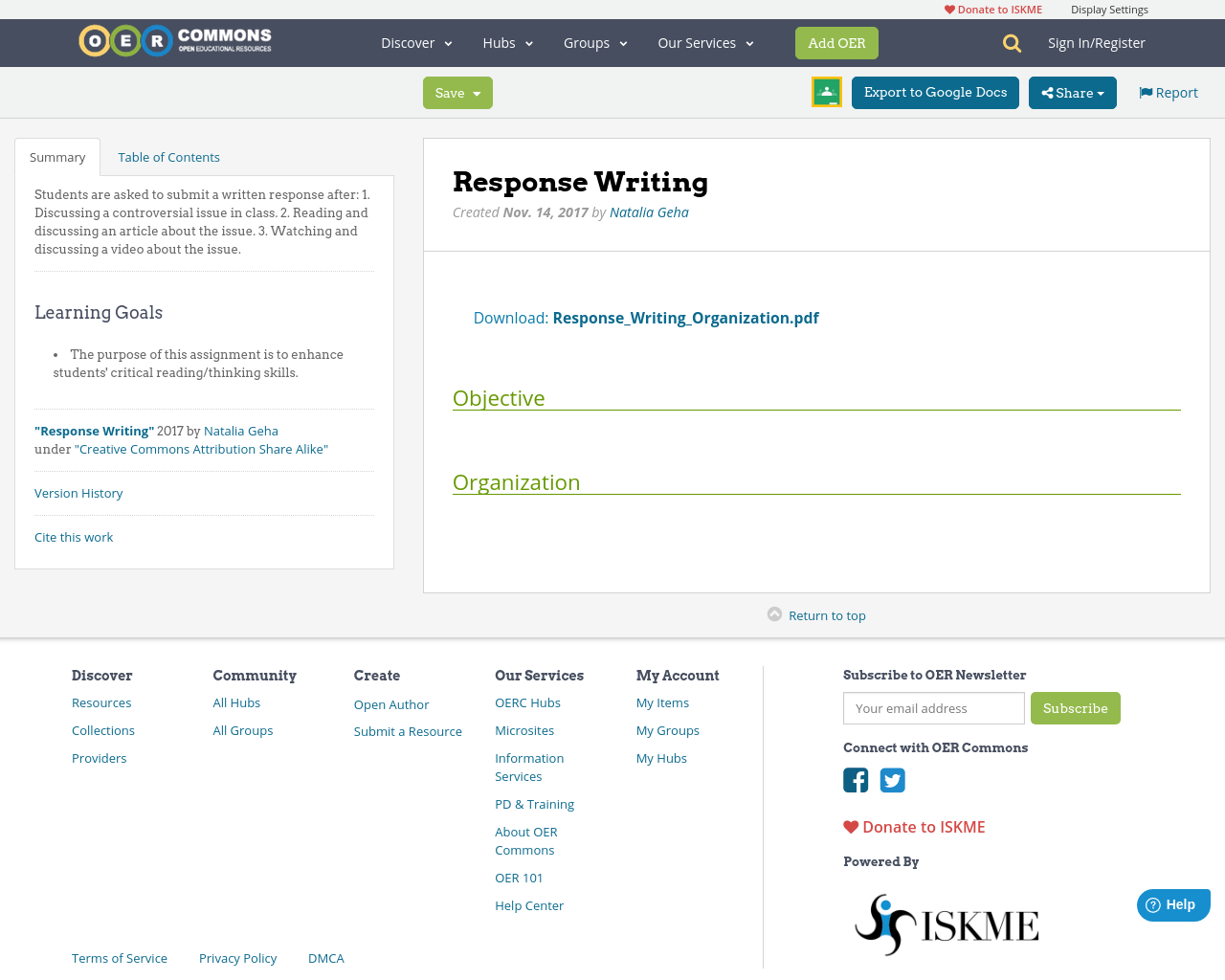Switch to the Table of Contents tab
This screenshot has height=980, width=1225.
tap(168, 156)
